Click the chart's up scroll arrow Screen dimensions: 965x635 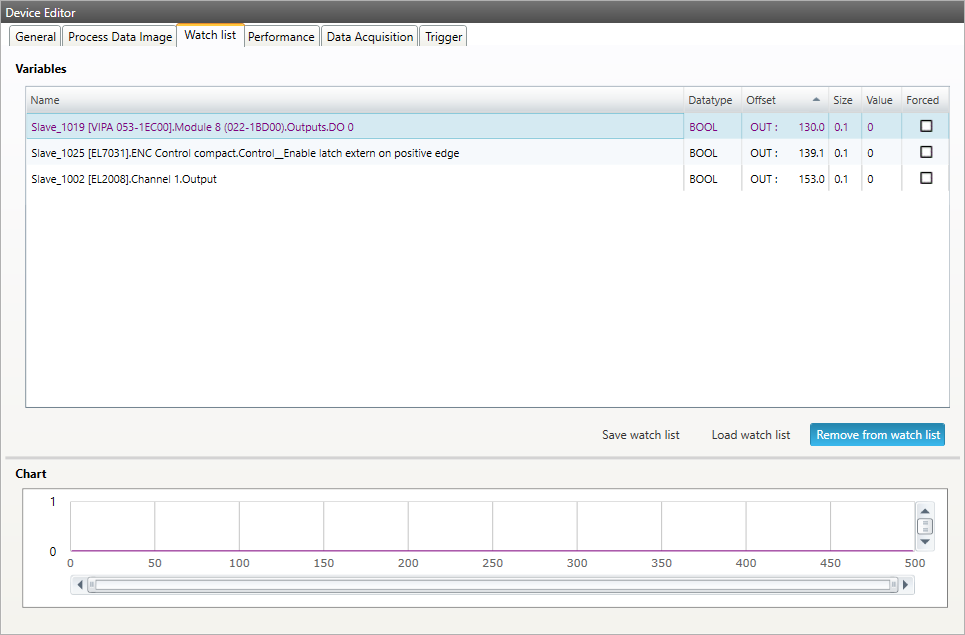click(924, 510)
